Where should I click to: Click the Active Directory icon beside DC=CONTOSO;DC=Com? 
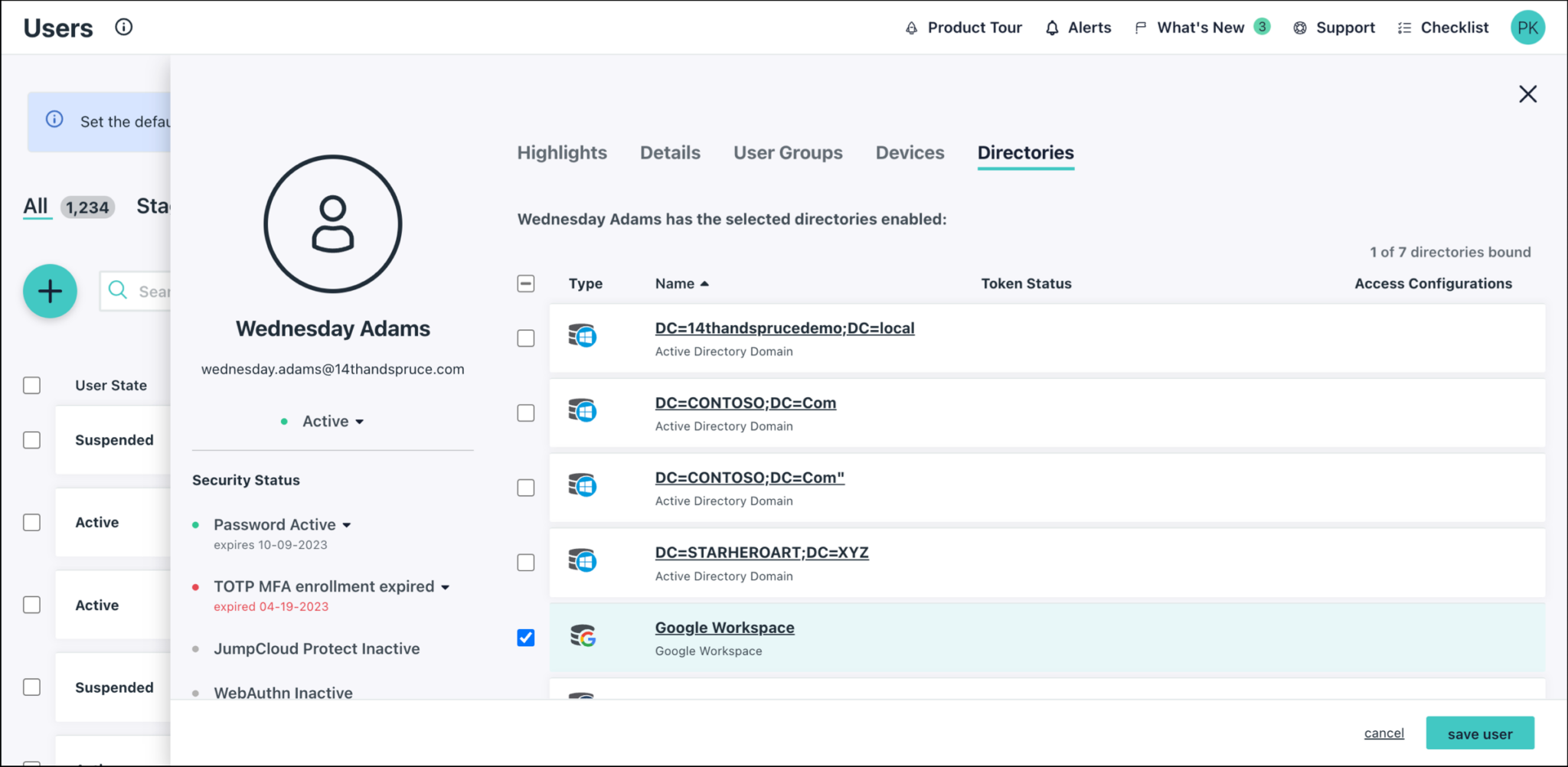(582, 411)
